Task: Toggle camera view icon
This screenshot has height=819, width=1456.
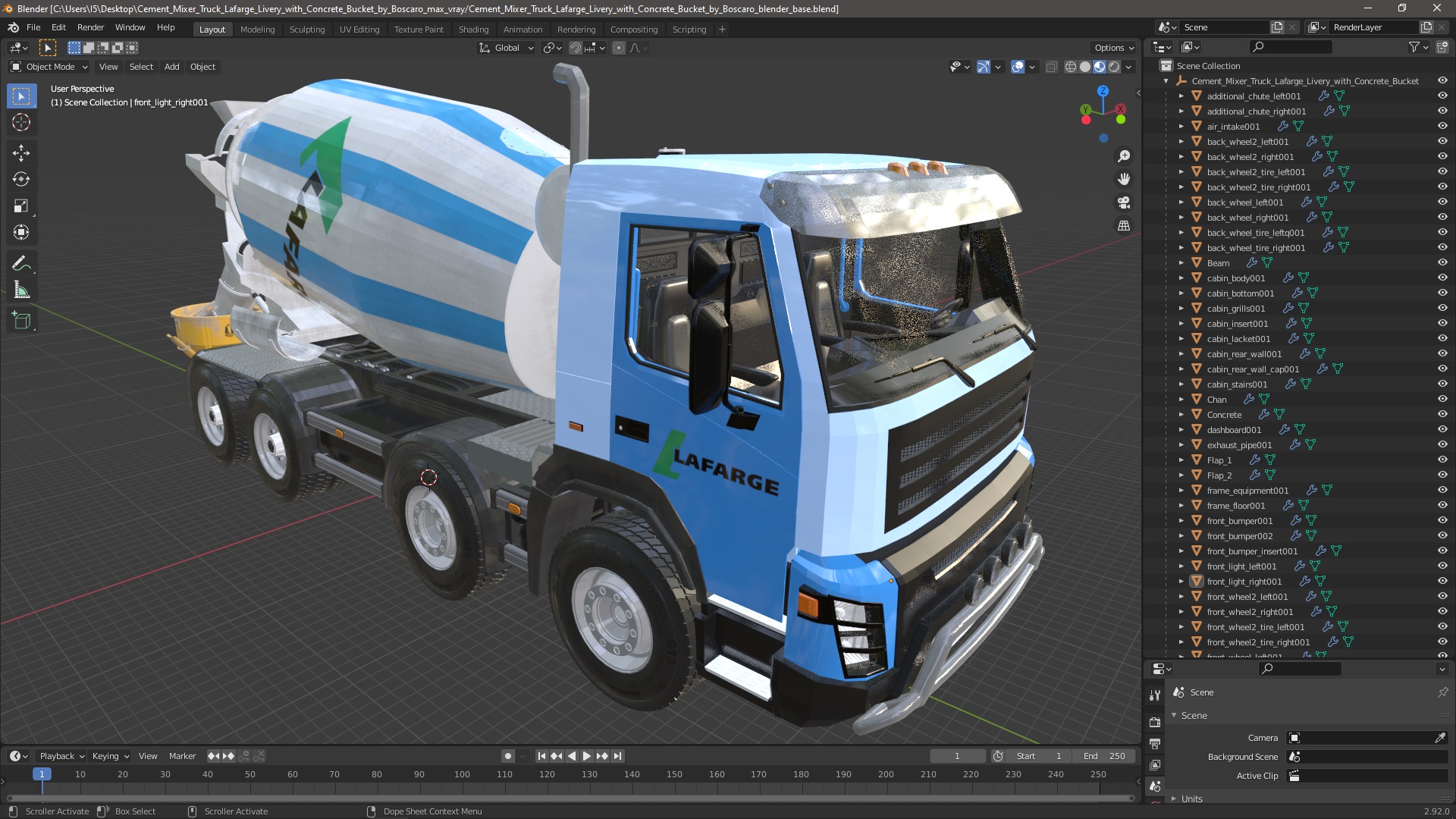Action: [1124, 202]
